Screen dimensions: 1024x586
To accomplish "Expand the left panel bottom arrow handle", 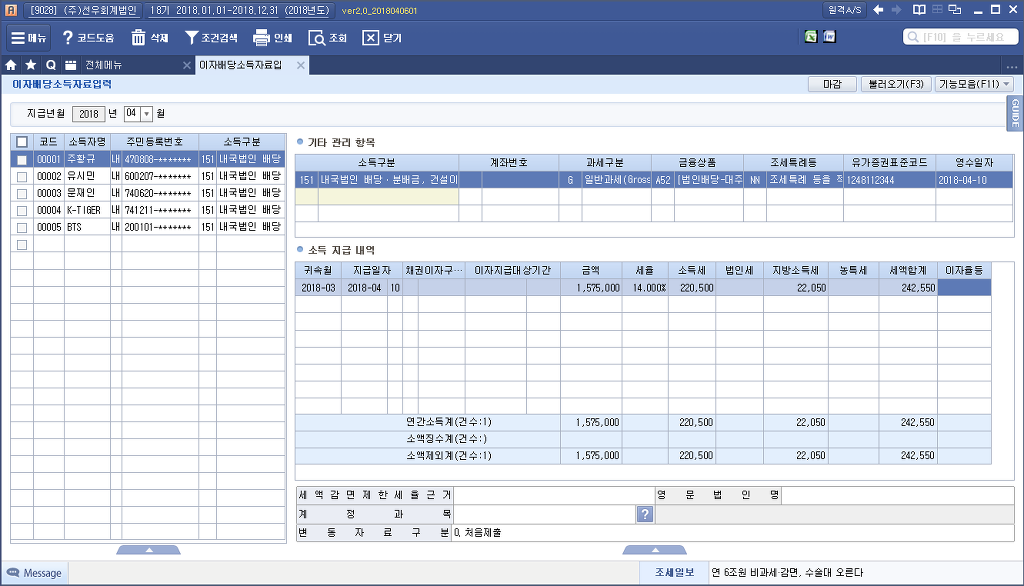I will [148, 550].
